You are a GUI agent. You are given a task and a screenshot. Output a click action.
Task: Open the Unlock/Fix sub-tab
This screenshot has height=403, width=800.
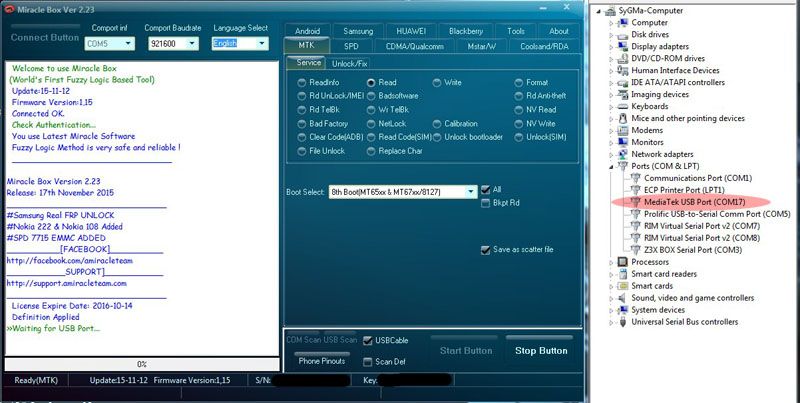tap(347, 64)
